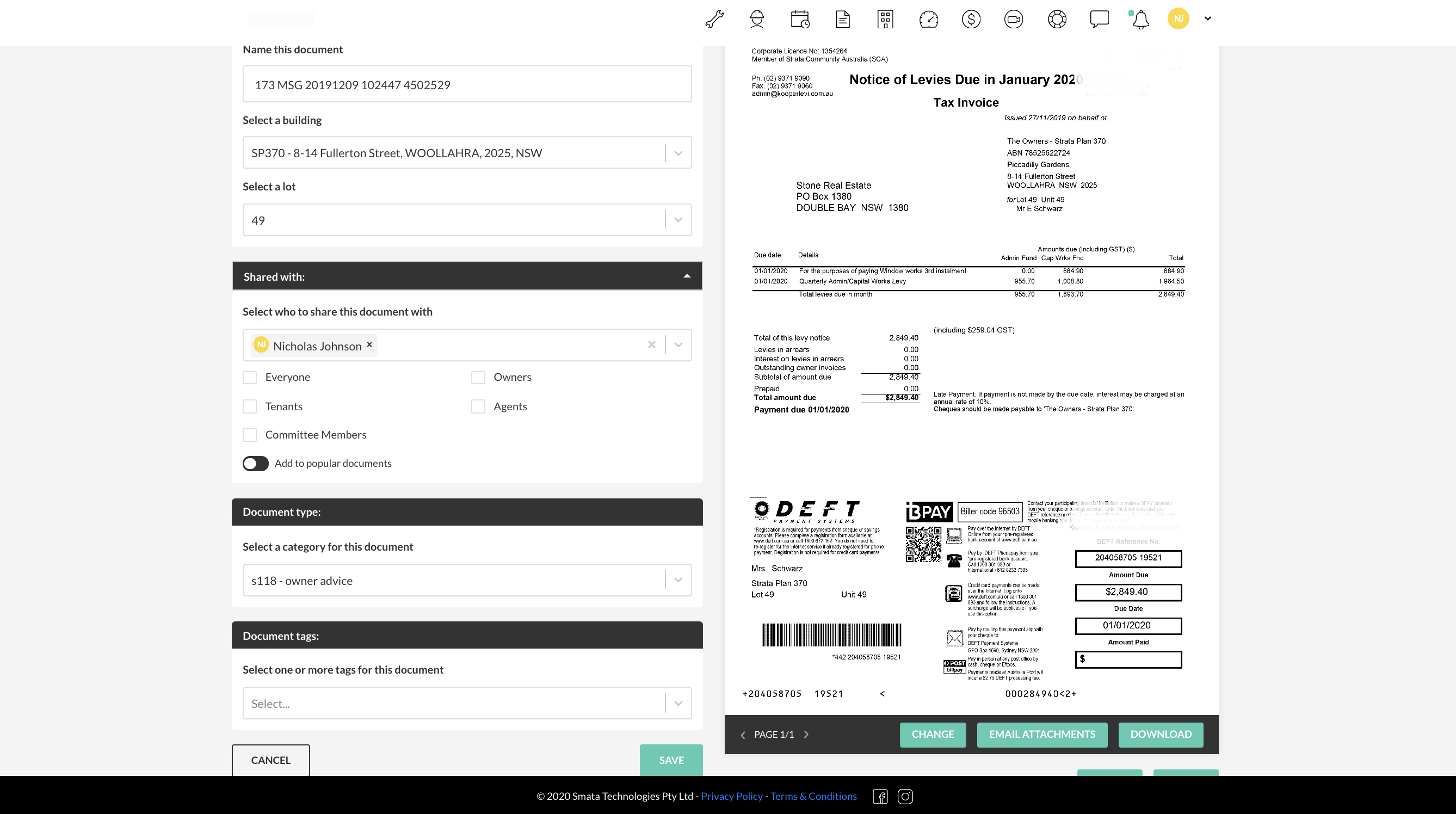Click the Document tags section header

pyautogui.click(x=467, y=636)
